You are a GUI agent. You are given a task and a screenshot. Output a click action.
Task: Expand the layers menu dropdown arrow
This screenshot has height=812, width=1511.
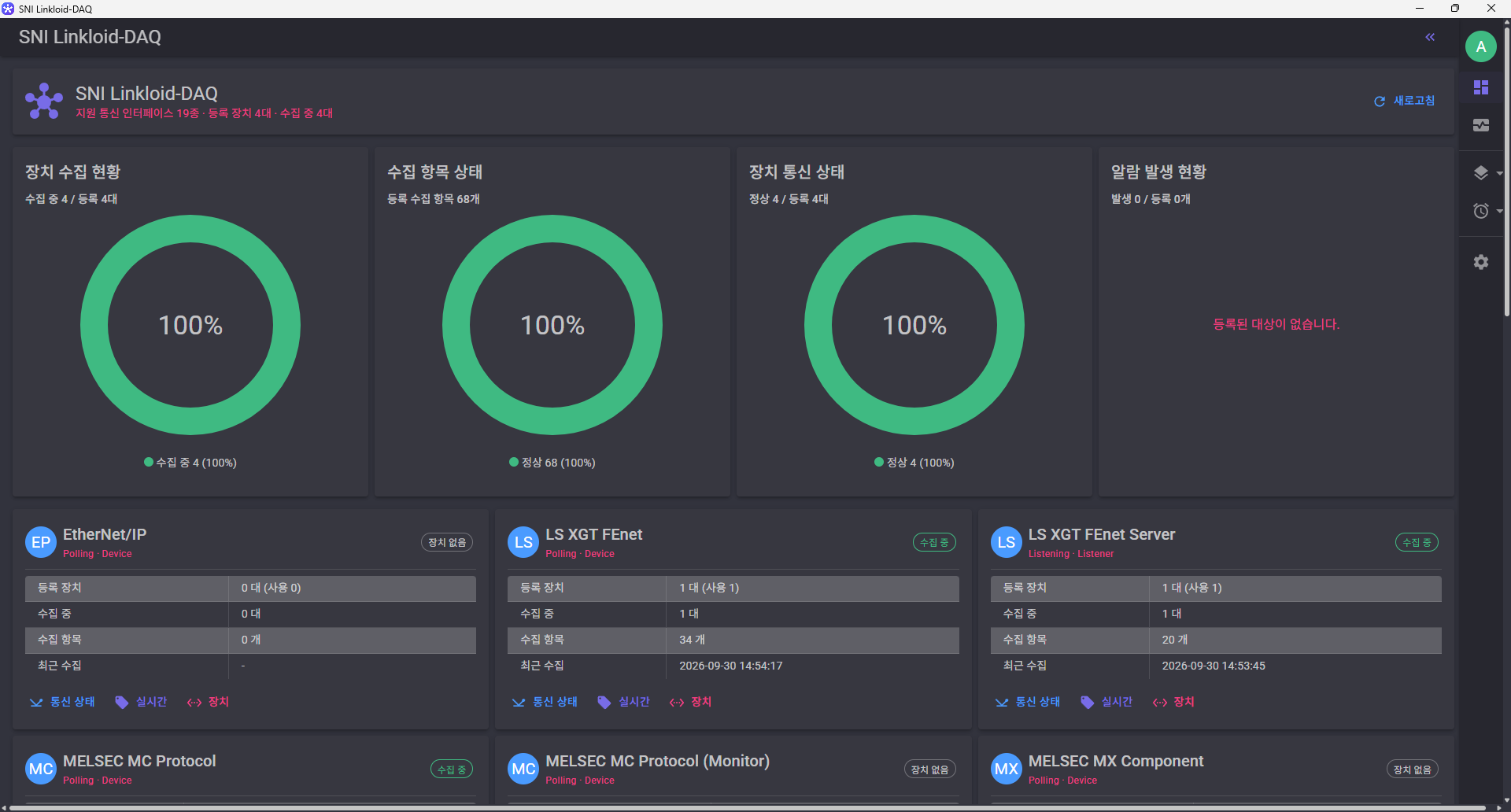click(1499, 173)
